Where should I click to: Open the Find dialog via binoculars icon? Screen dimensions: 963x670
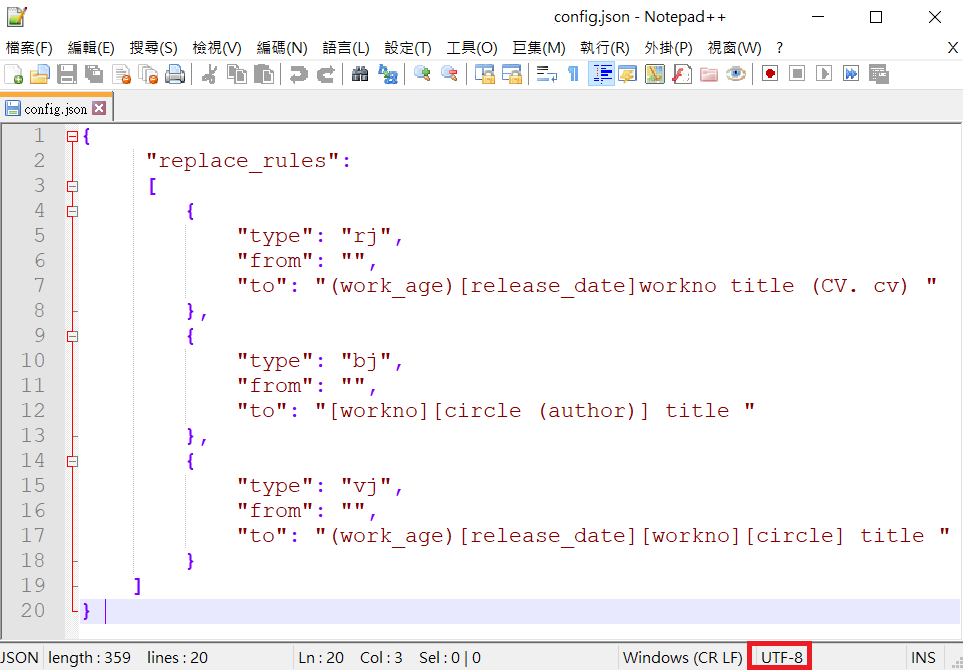tap(360, 73)
